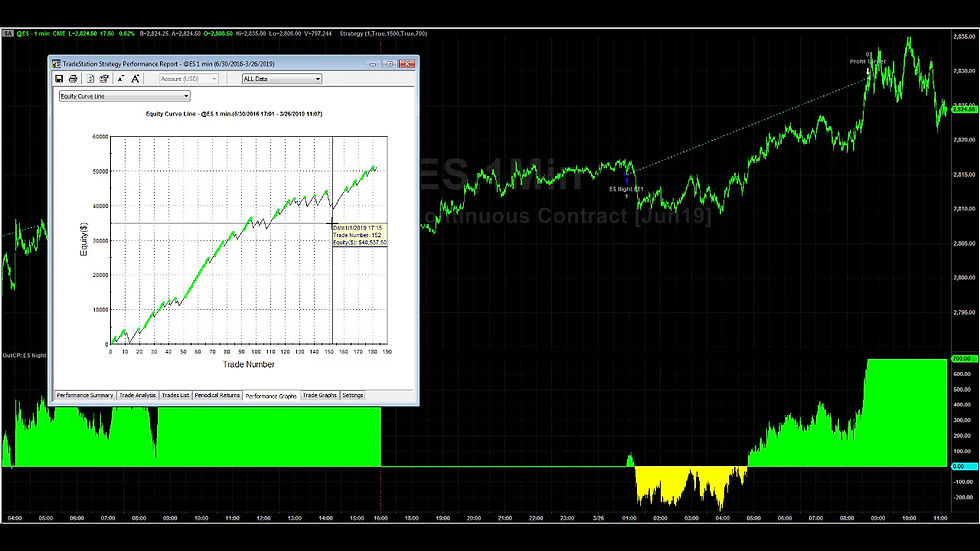Image resolution: width=980 pixels, height=551 pixels.
Task: Refresh the performance report data
Action: pyautogui.click(x=90, y=79)
